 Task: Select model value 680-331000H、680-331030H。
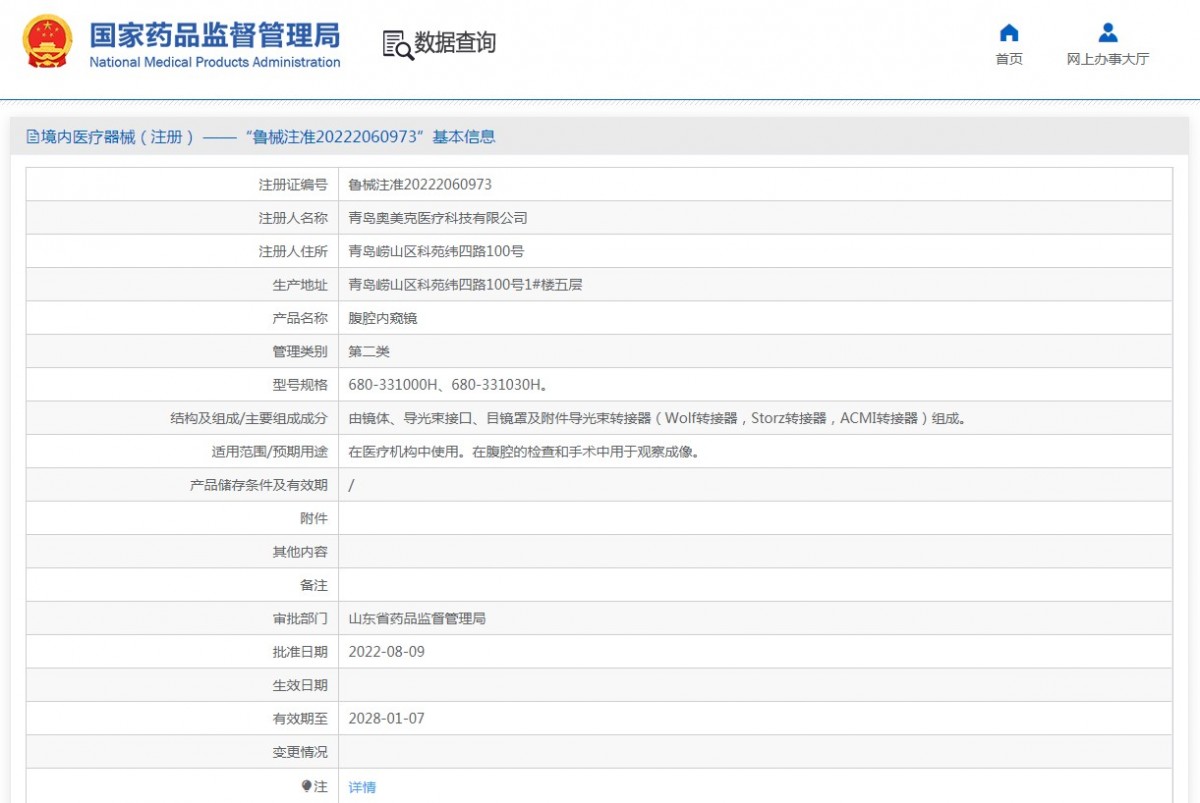(x=447, y=385)
